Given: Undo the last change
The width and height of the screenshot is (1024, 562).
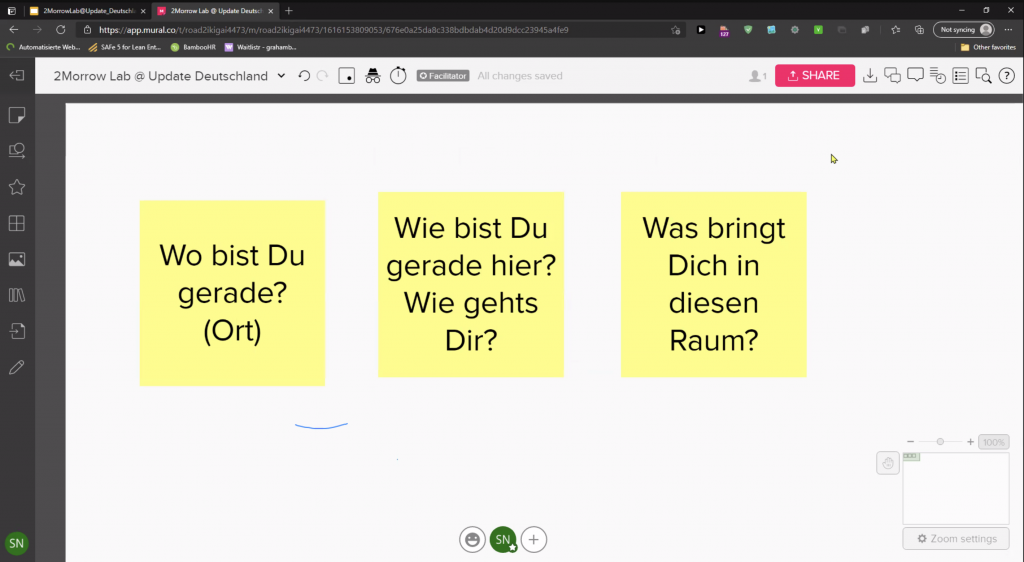Looking at the screenshot, I should [x=304, y=76].
